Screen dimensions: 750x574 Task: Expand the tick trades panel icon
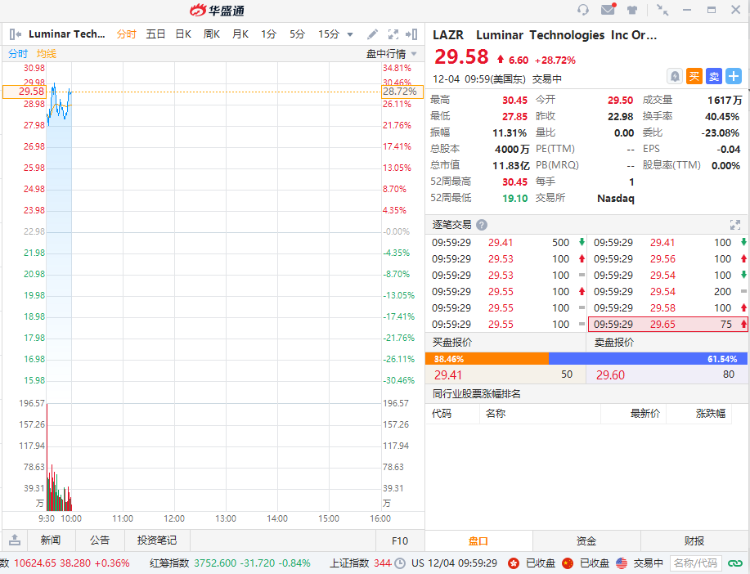tap(735, 225)
